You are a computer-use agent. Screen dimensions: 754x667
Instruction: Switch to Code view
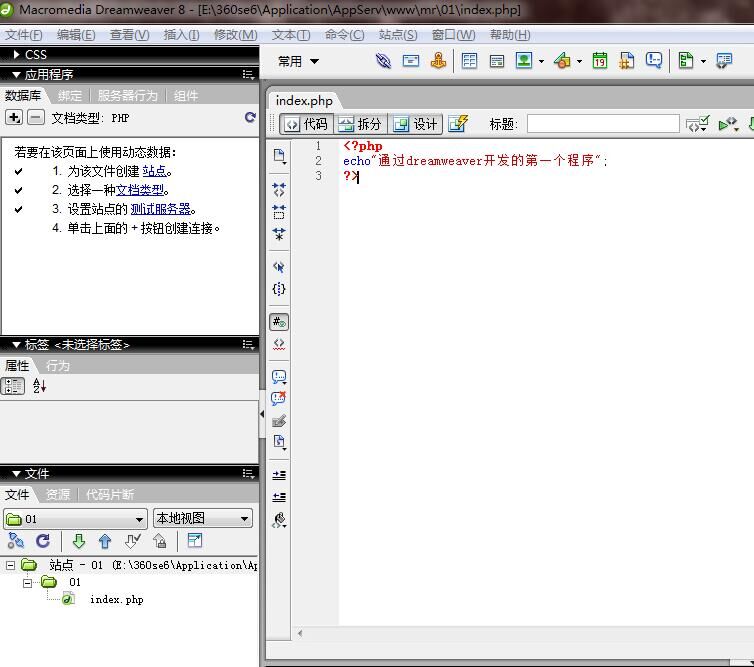click(x=306, y=124)
